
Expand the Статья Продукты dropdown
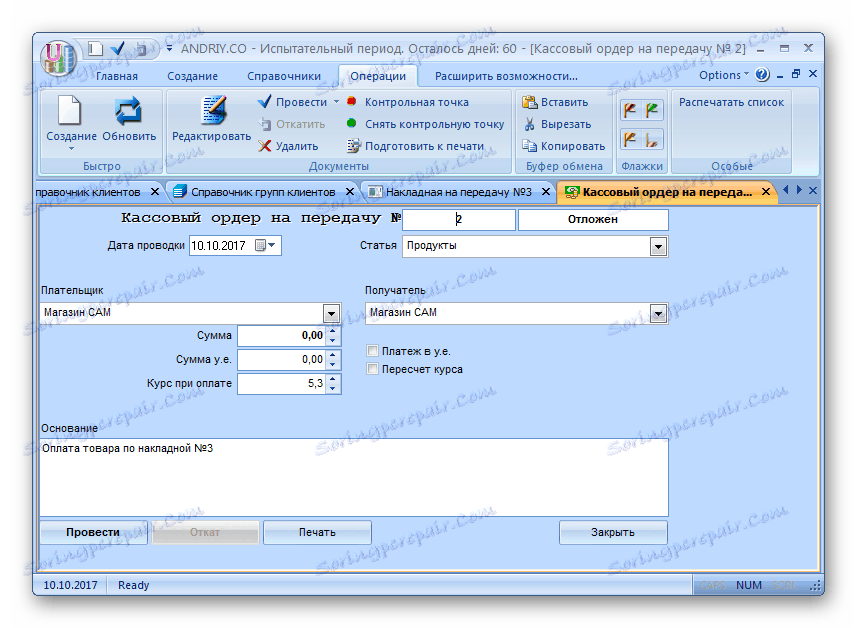pos(659,247)
